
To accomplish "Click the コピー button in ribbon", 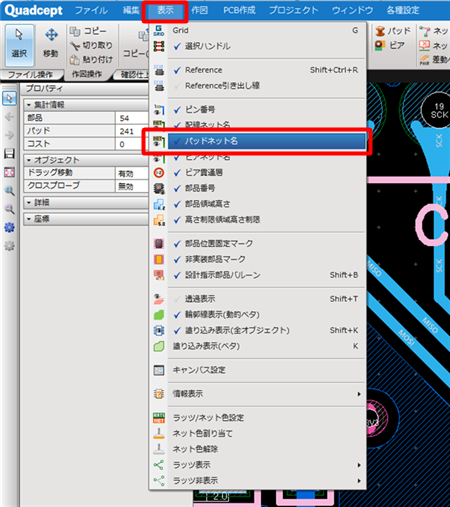I will pyautogui.click(x=89, y=31).
